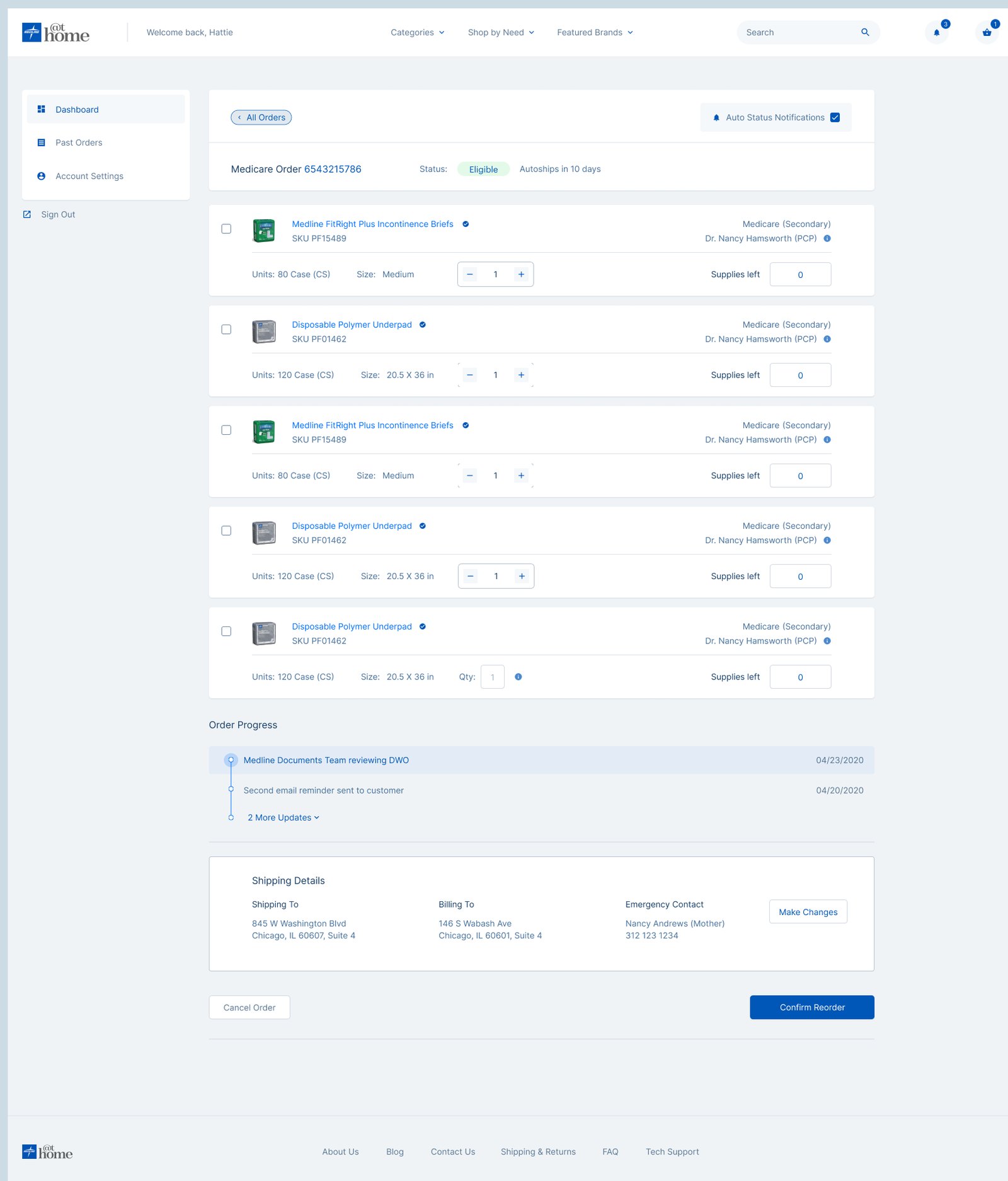Click Supplies left field of first item
1008x1181 pixels.
(800, 274)
